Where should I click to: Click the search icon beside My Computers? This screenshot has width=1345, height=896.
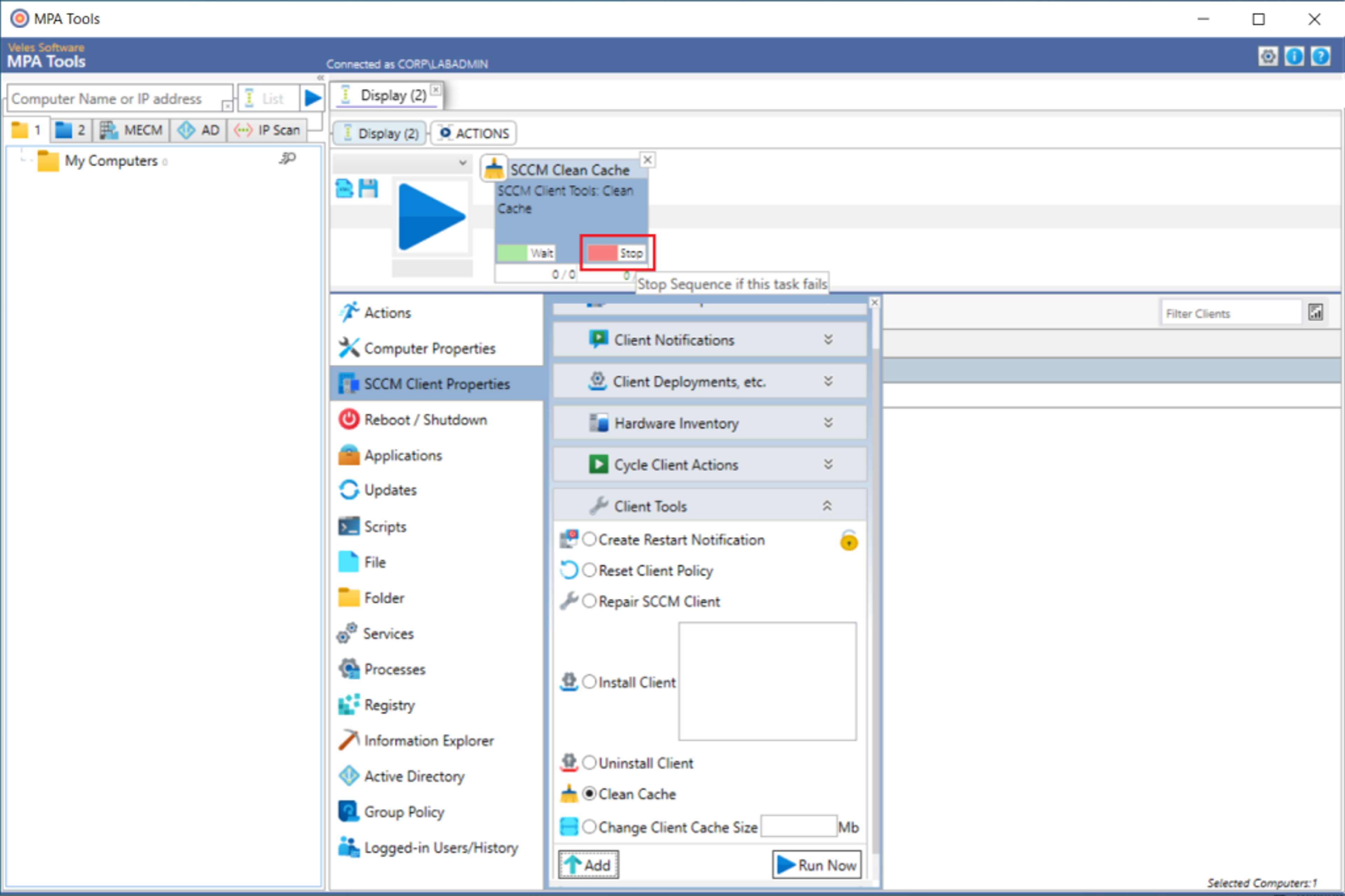coord(288,158)
